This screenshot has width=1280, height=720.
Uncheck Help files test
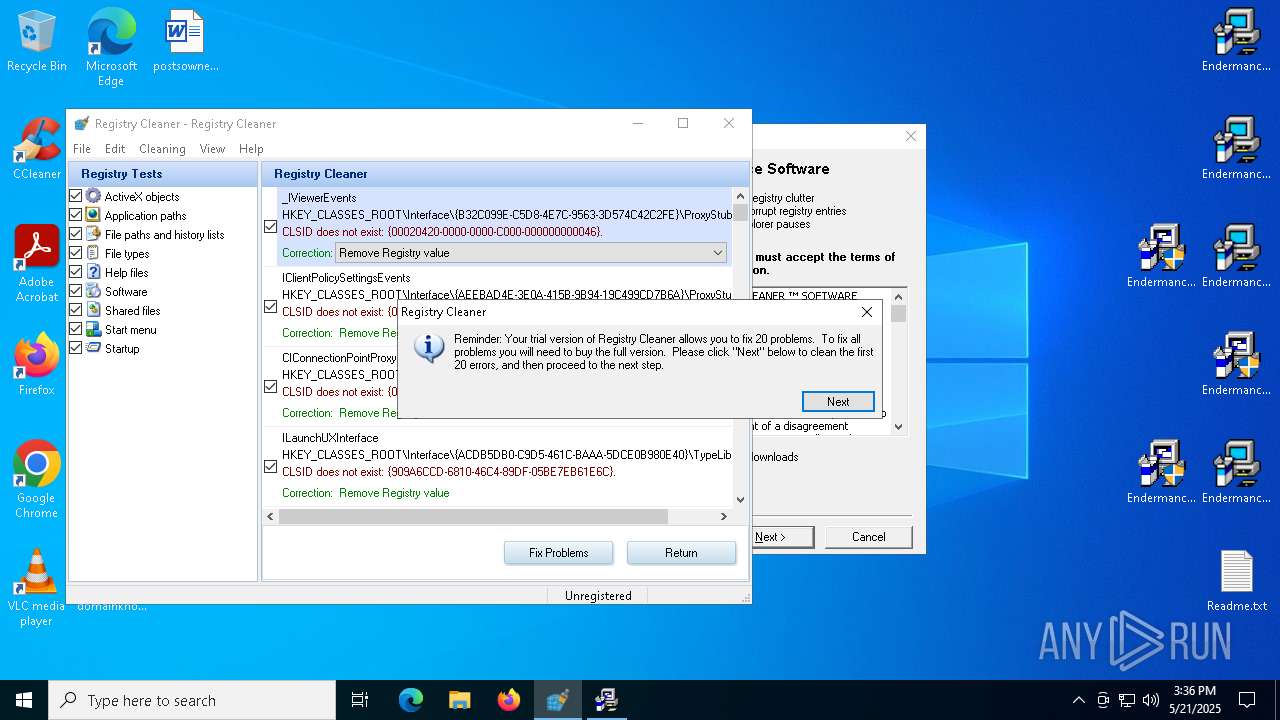[75, 273]
